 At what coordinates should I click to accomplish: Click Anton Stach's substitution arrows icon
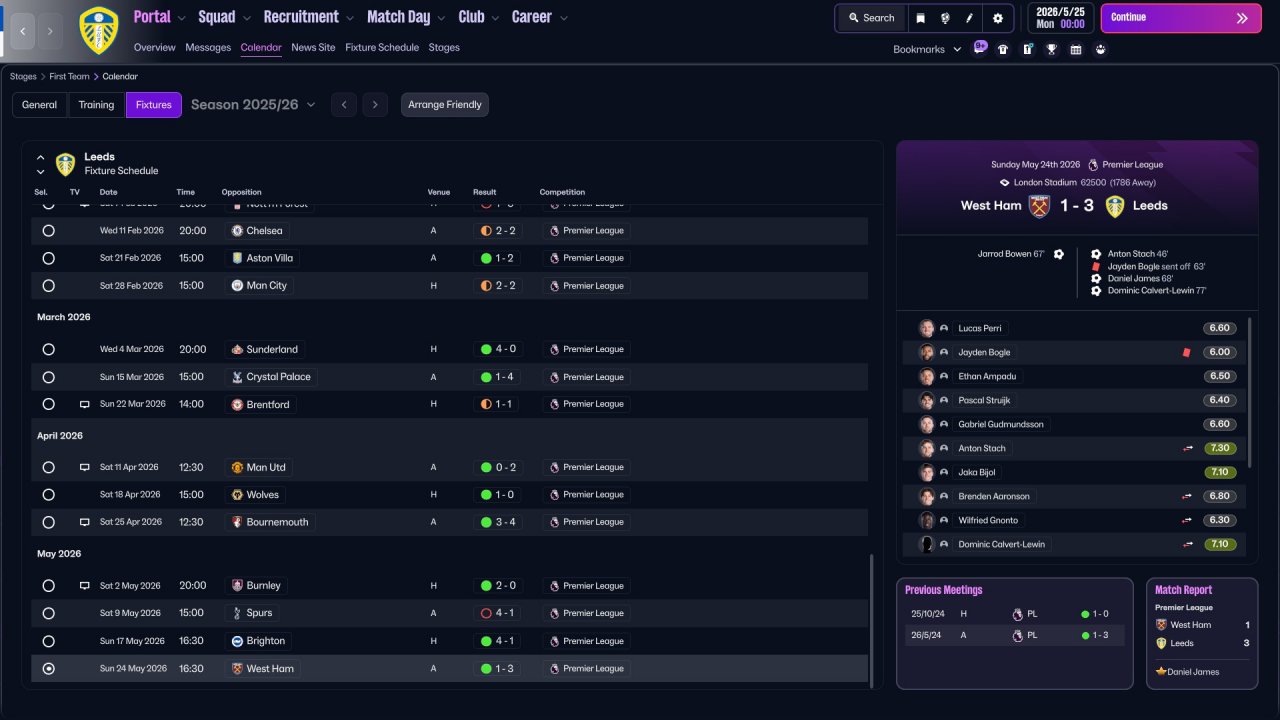click(x=1187, y=449)
